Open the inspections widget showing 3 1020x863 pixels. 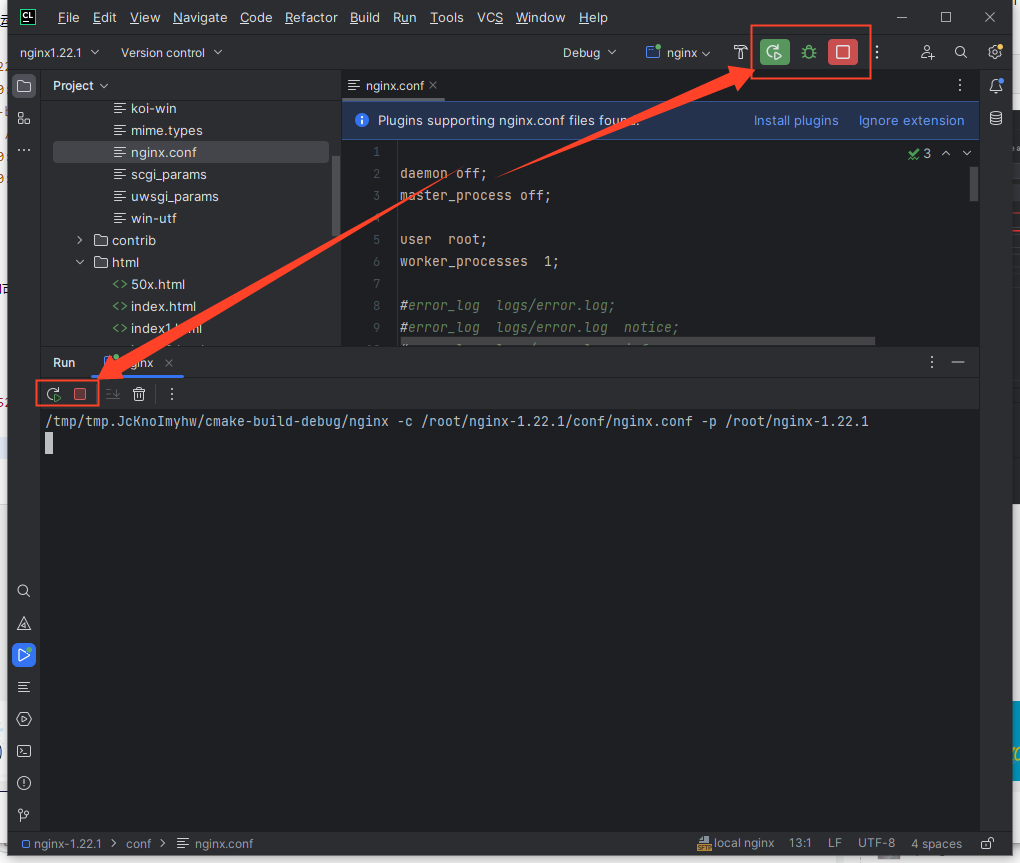(x=919, y=153)
